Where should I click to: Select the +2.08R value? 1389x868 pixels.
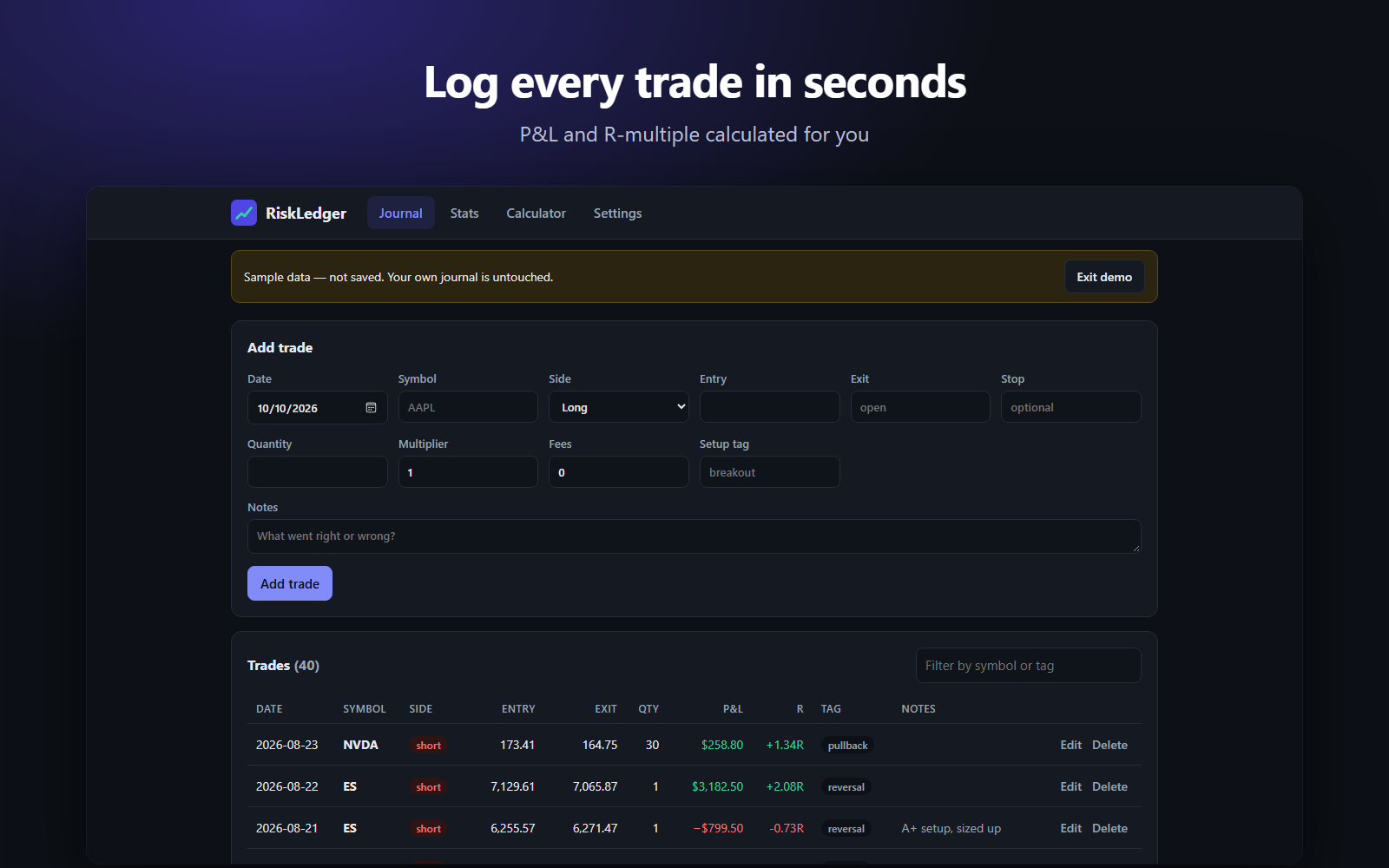pos(785,786)
